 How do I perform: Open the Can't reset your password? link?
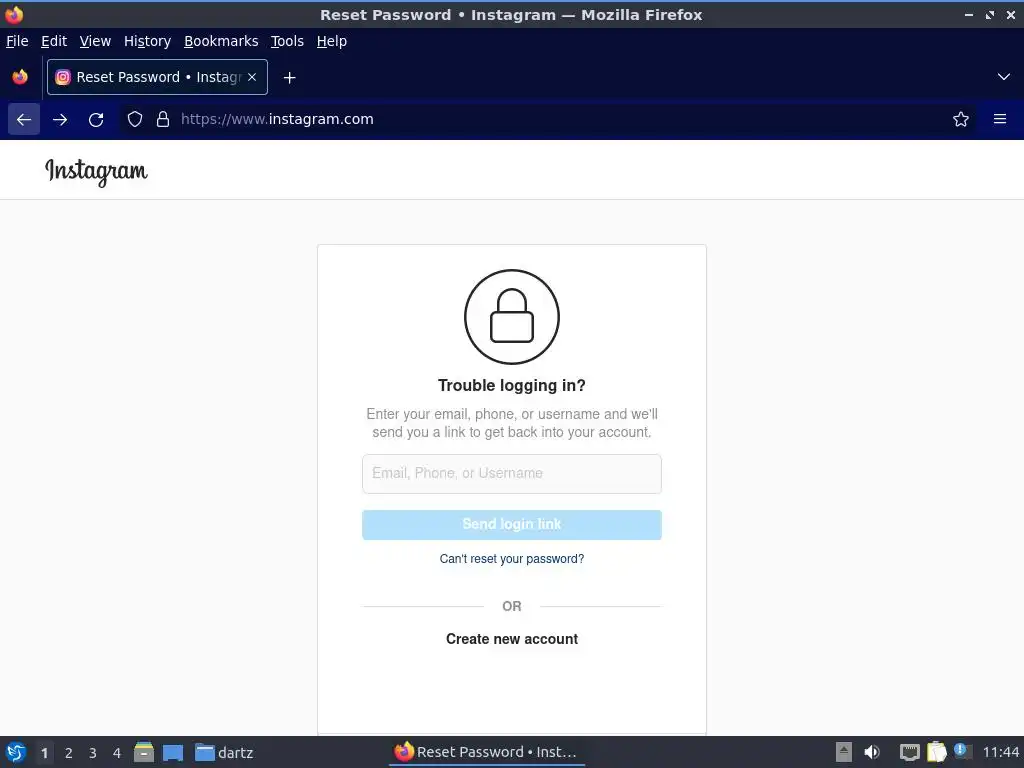511,559
